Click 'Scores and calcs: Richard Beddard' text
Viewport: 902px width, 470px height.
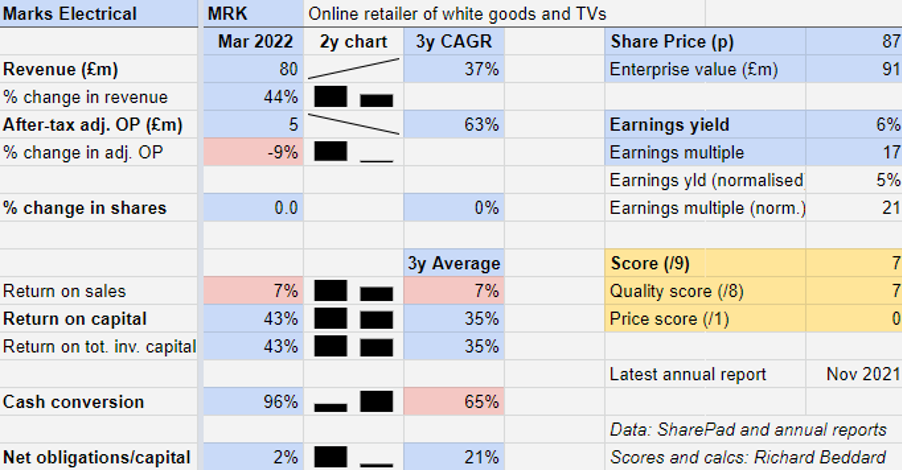click(748, 457)
